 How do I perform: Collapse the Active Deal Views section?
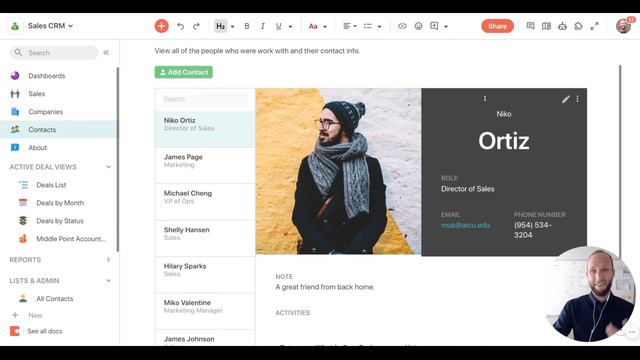click(x=109, y=167)
